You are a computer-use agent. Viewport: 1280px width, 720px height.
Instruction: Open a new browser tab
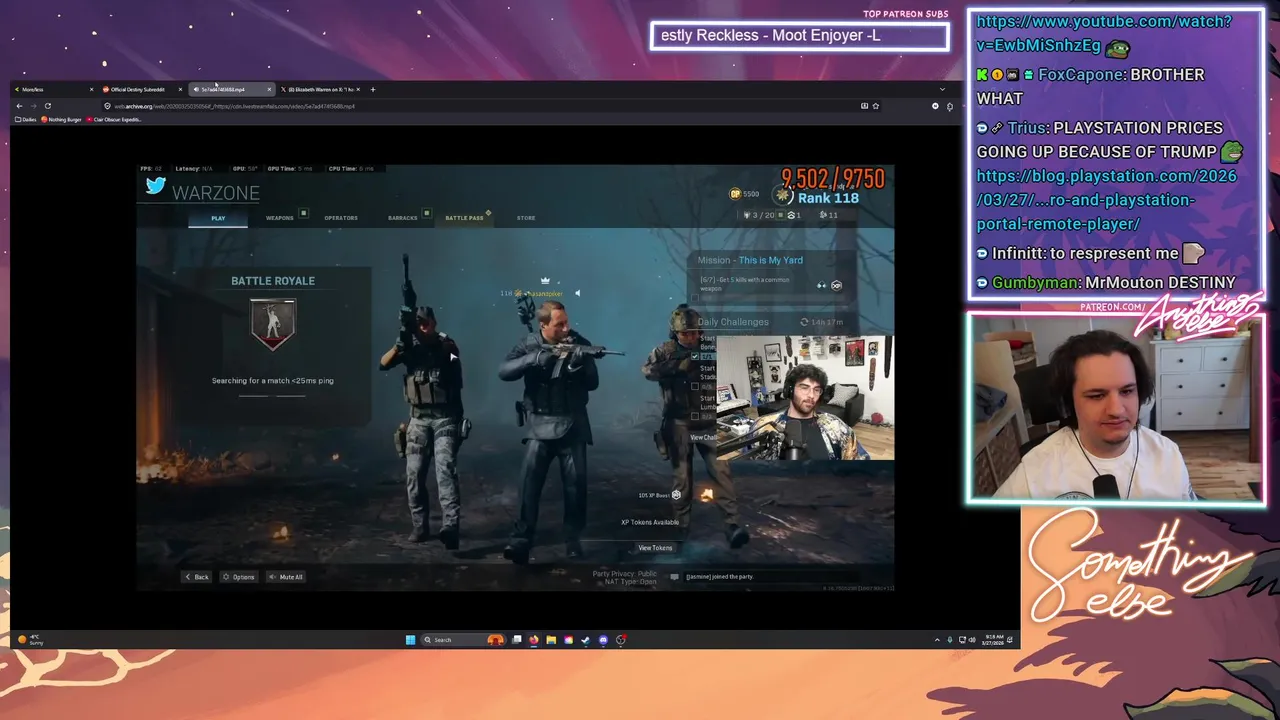coord(372,89)
